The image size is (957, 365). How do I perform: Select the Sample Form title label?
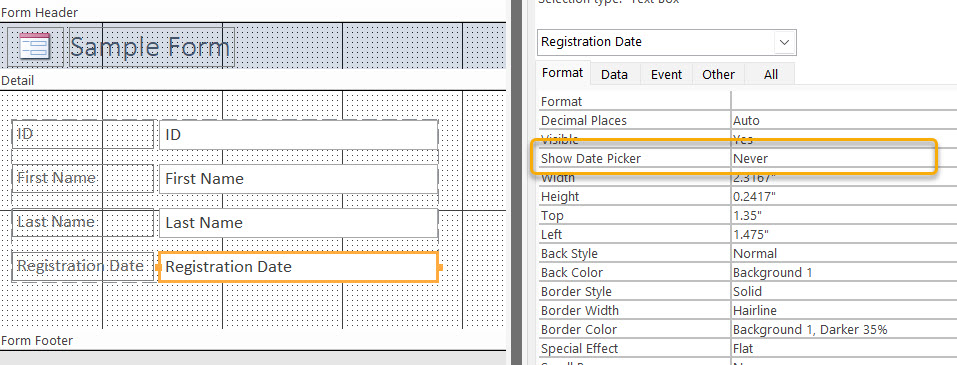pos(151,47)
